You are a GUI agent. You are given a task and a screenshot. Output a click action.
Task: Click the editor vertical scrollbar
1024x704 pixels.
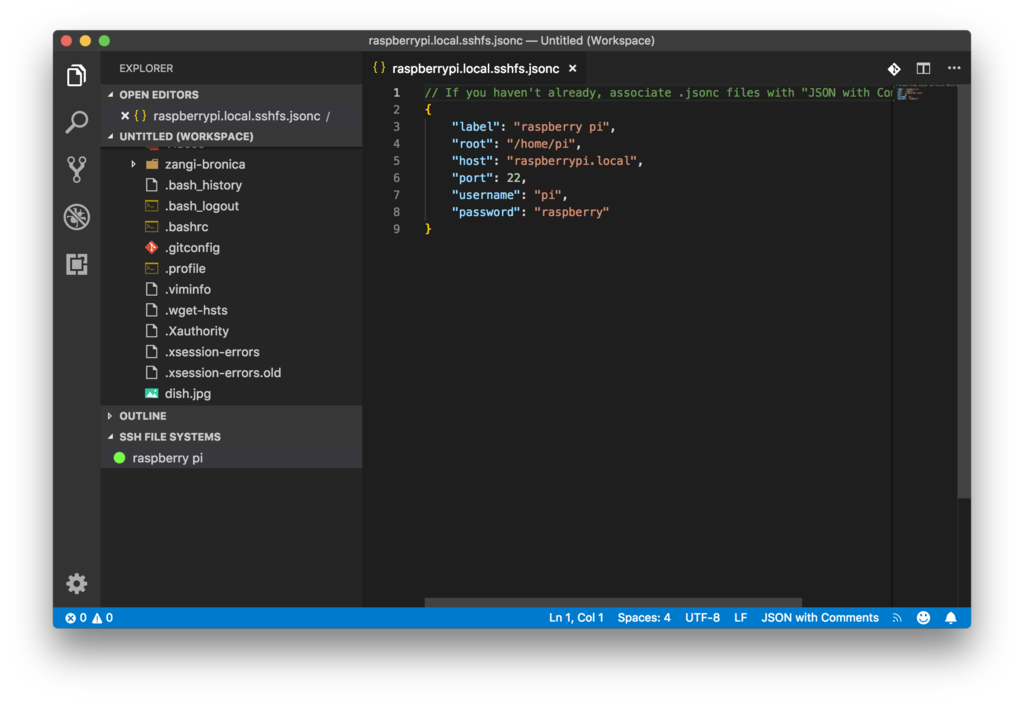[x=964, y=291]
